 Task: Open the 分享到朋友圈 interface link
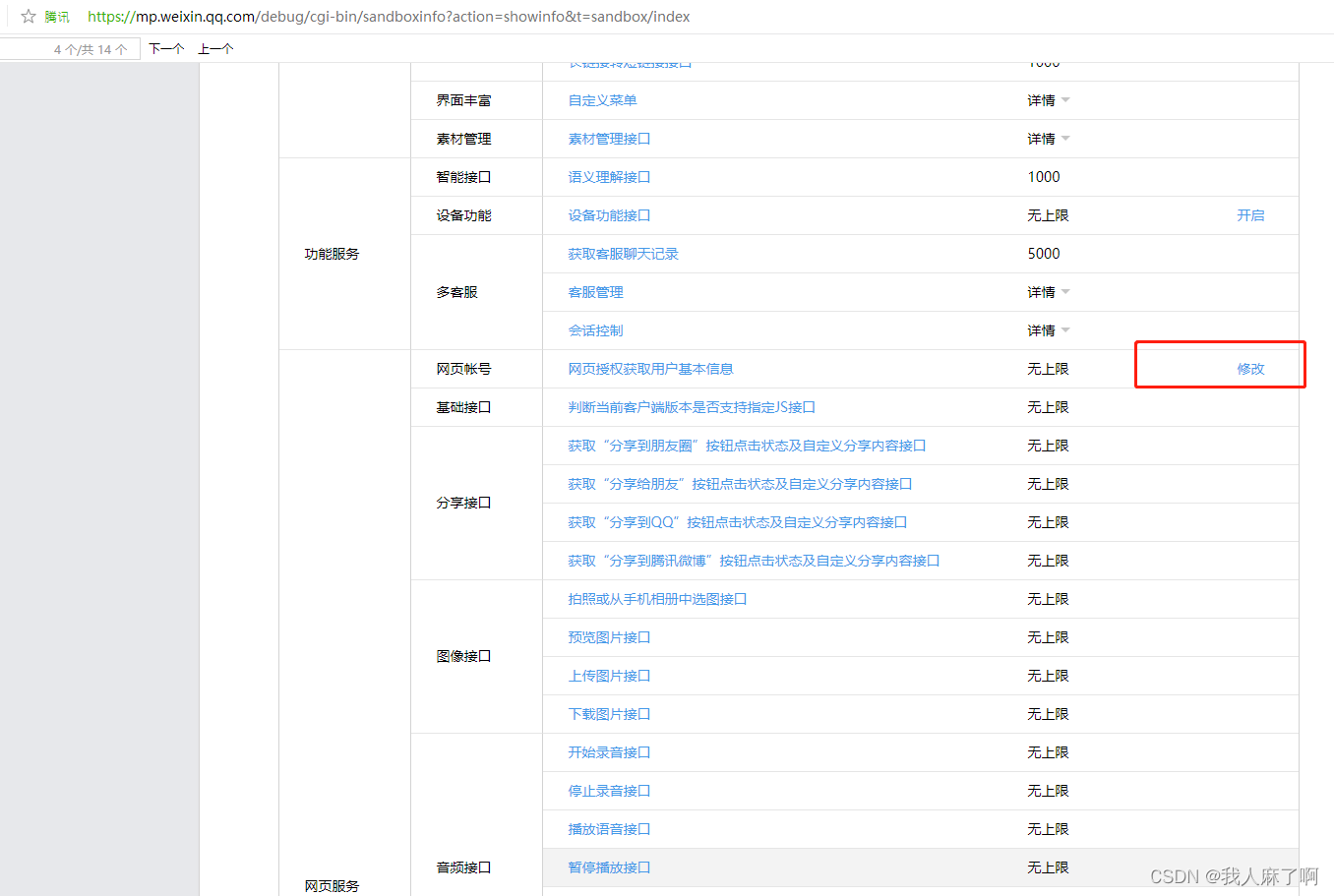click(x=747, y=446)
